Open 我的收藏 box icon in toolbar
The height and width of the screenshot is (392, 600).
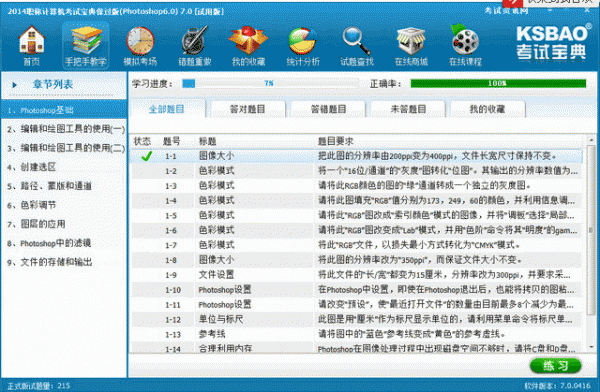click(x=248, y=45)
